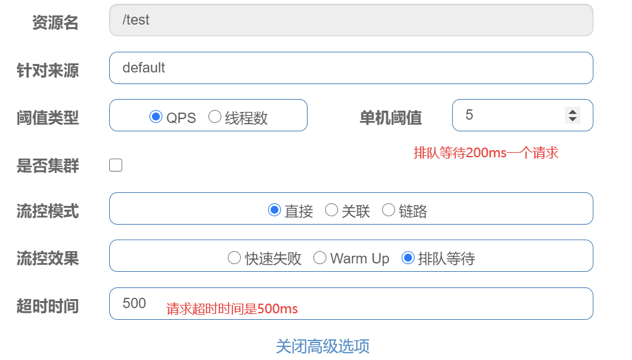
Task: Click the 针对来源 label
Action: click(x=48, y=70)
